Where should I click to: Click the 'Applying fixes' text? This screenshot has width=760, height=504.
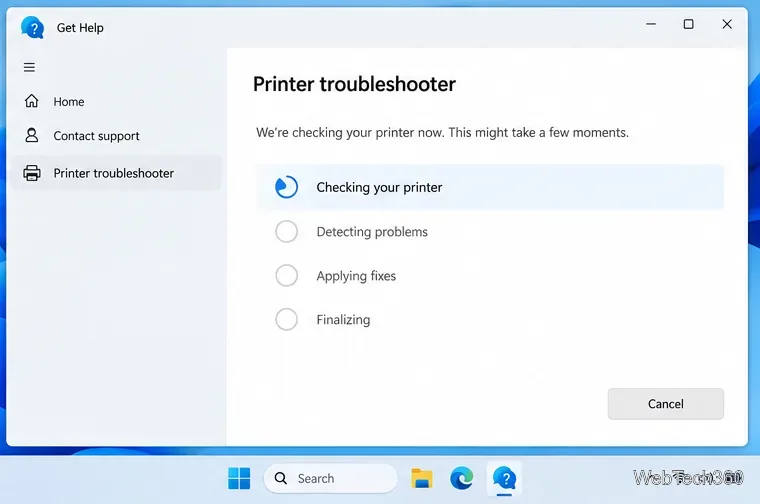tap(356, 276)
